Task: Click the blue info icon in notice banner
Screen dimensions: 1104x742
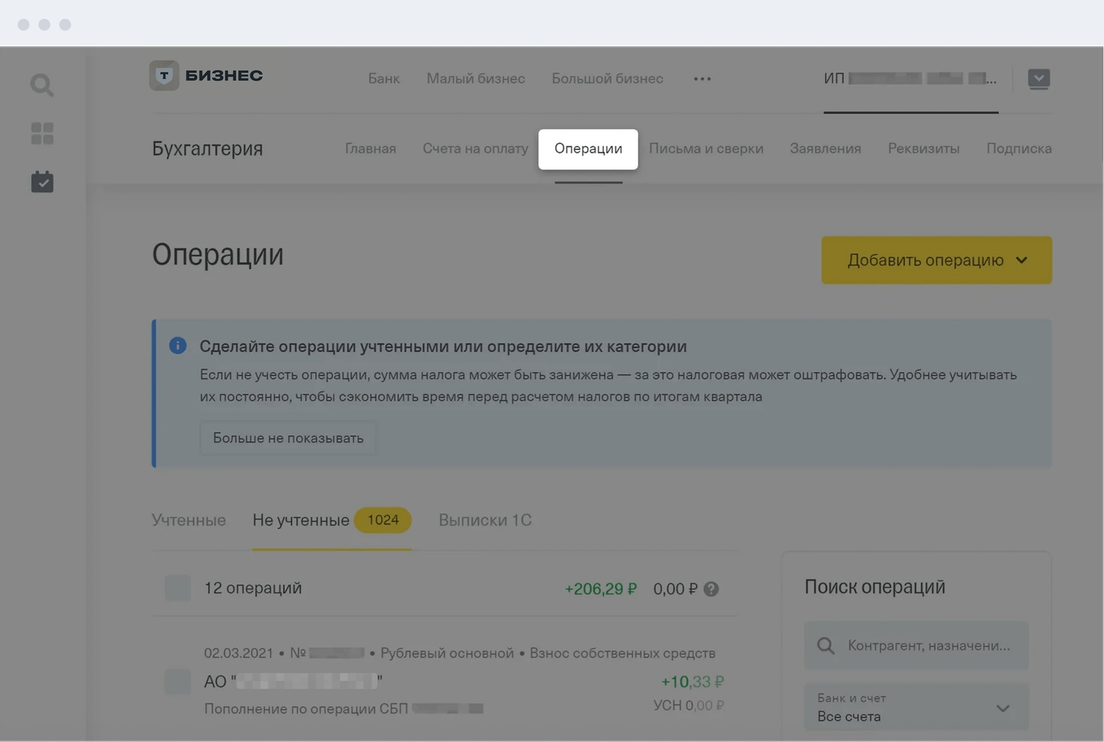Action: (178, 346)
